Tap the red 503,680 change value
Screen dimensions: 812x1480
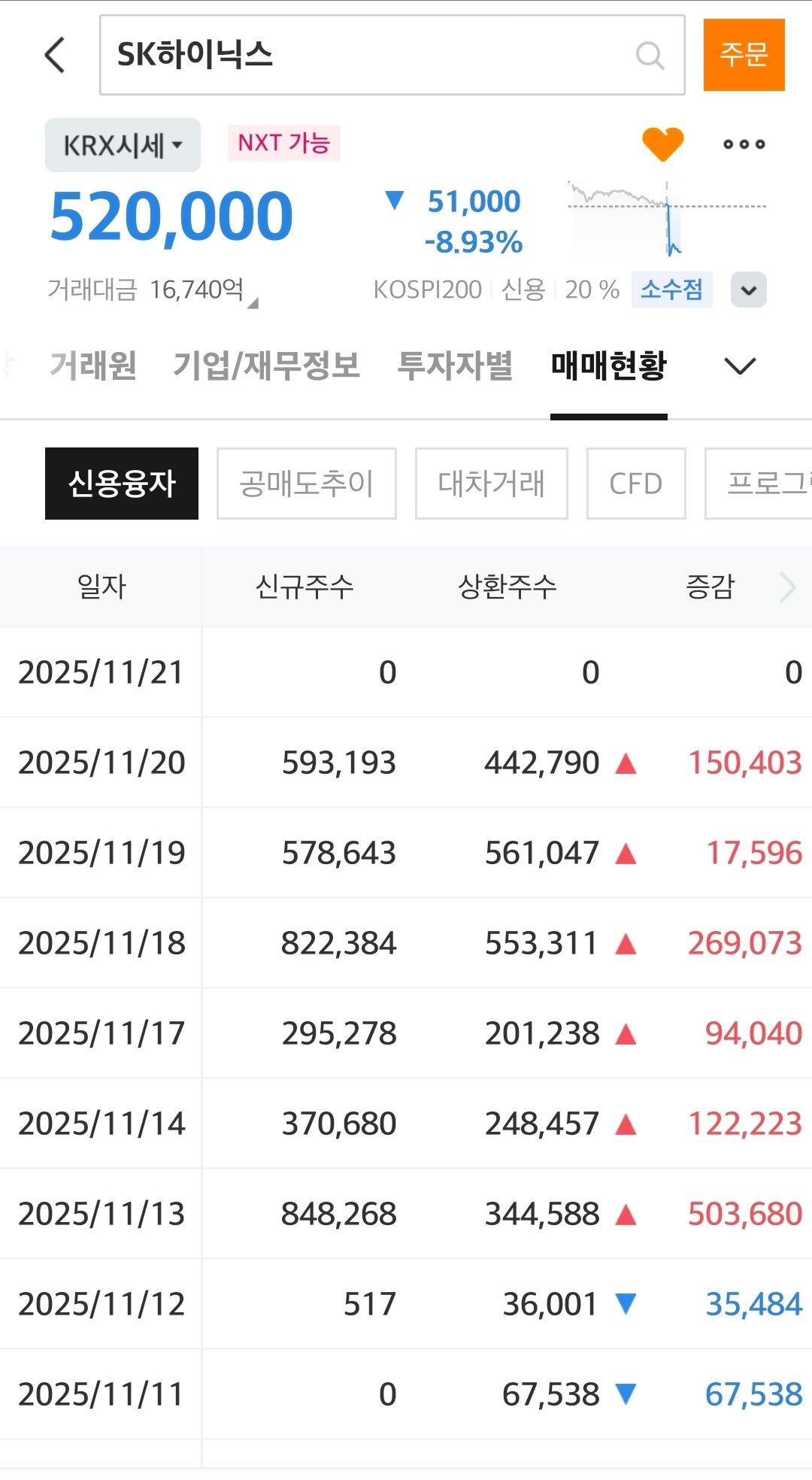click(x=745, y=1214)
